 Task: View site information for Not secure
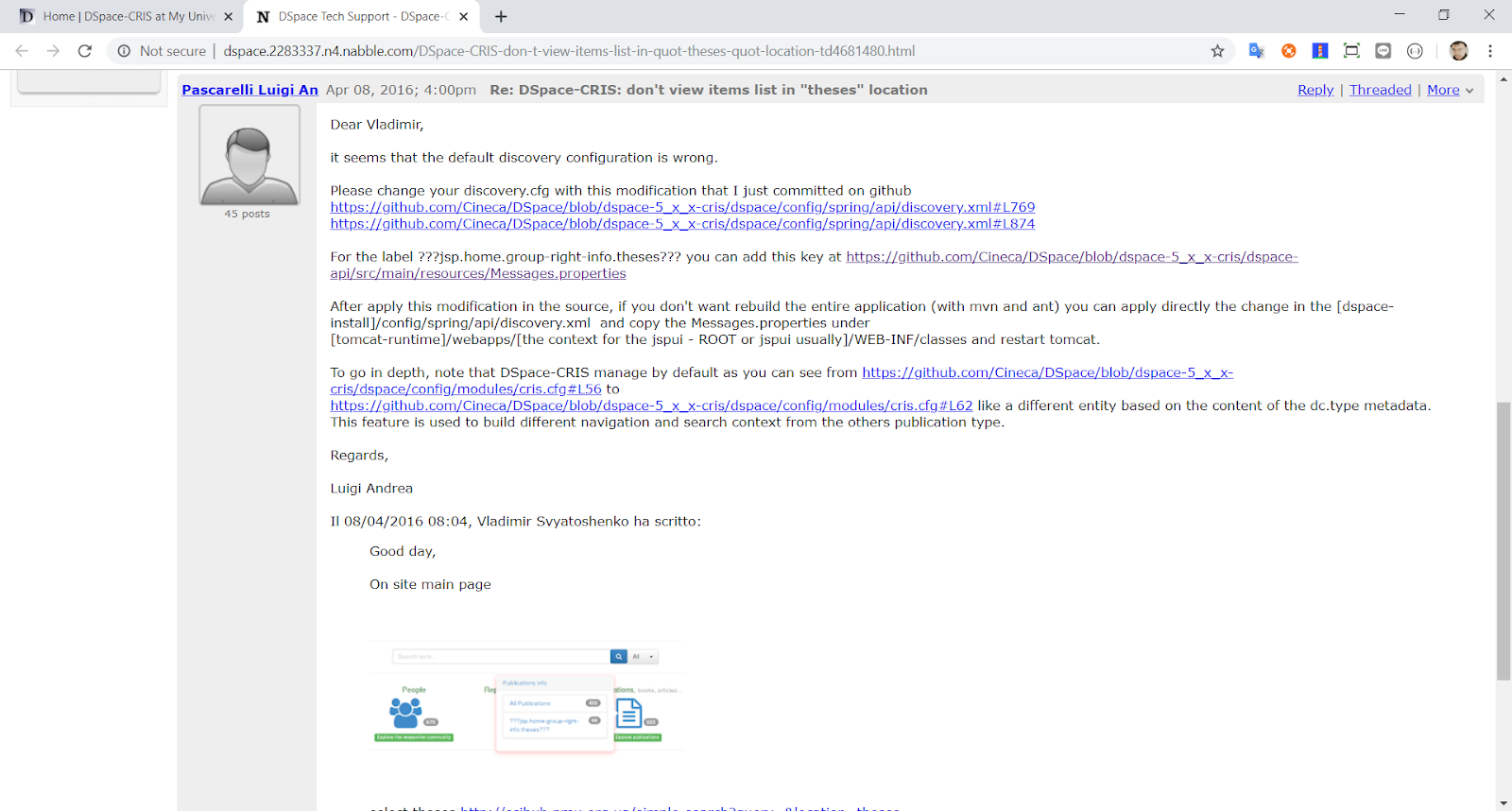(161, 51)
